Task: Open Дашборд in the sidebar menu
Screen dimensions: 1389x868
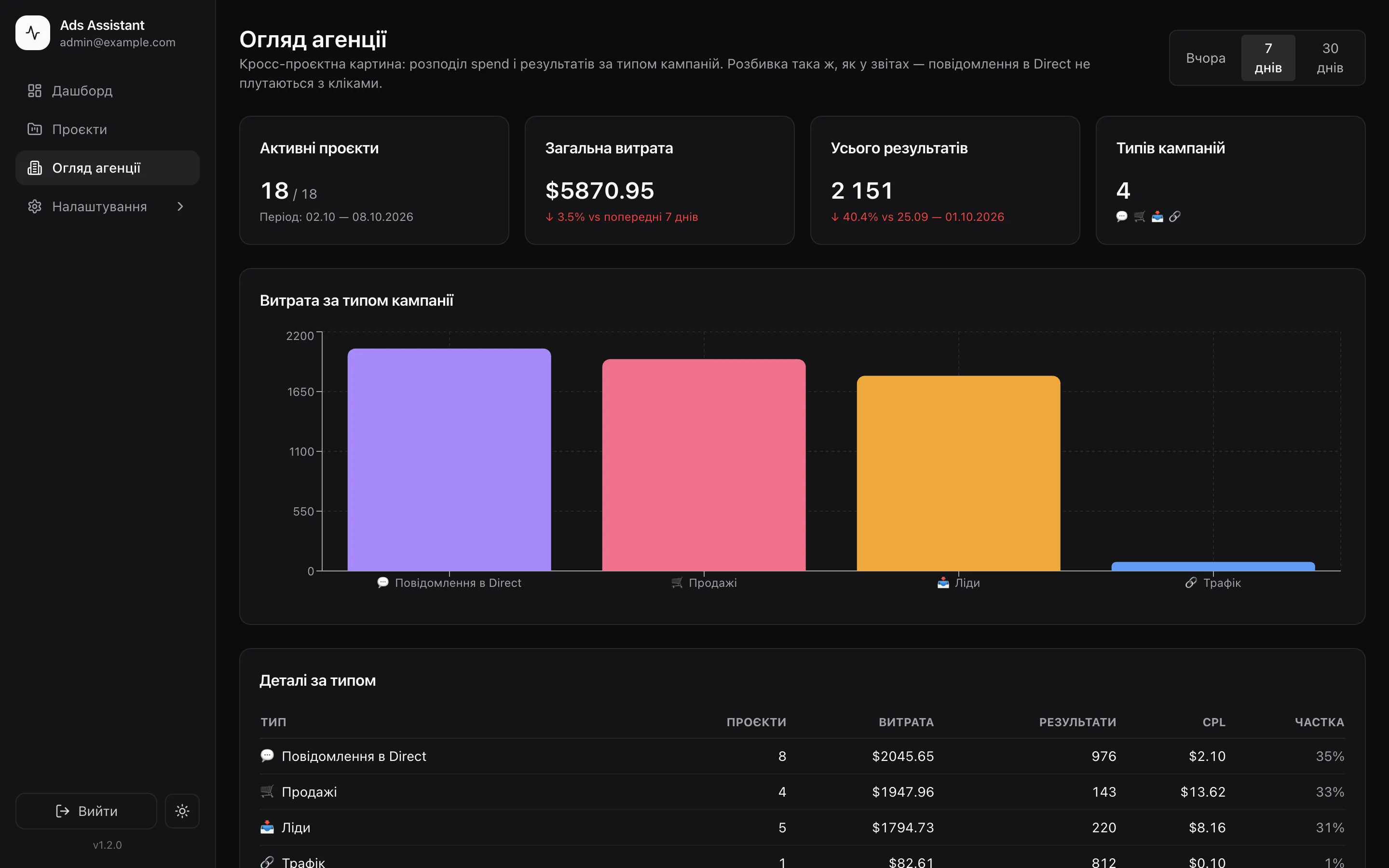Action: tap(108, 91)
